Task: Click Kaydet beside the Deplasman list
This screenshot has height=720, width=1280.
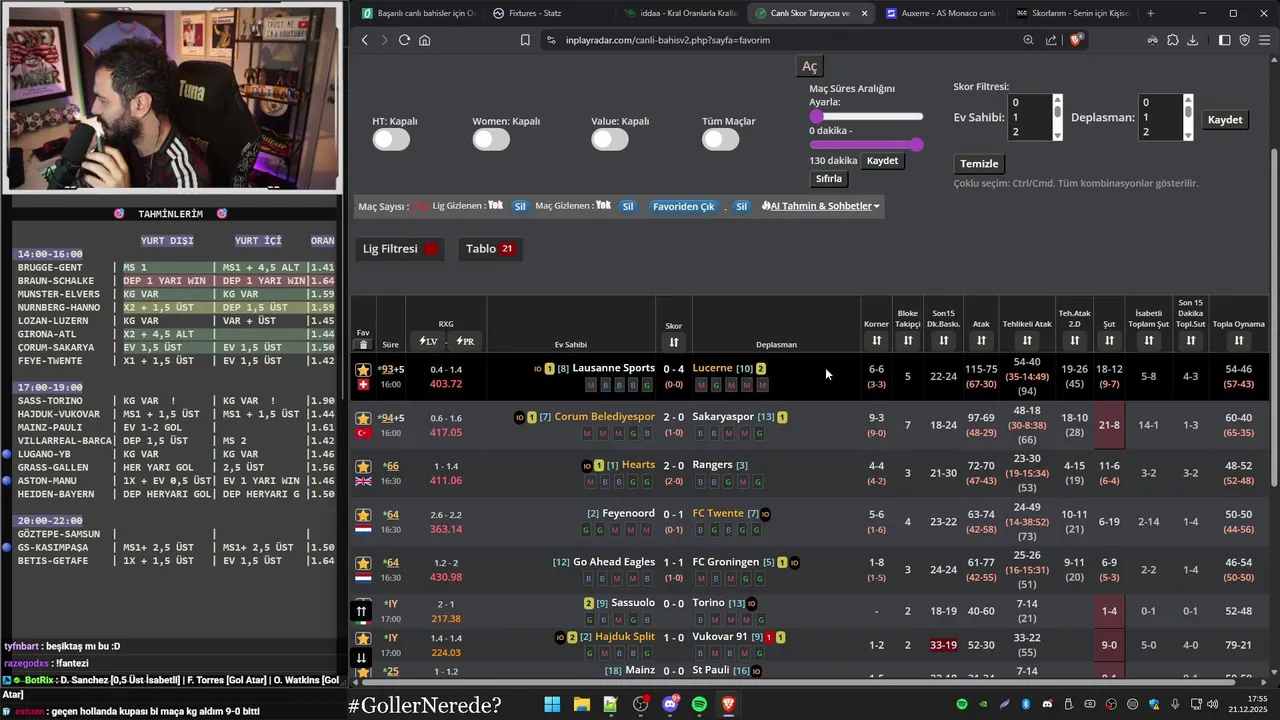Action: pyautogui.click(x=1224, y=120)
